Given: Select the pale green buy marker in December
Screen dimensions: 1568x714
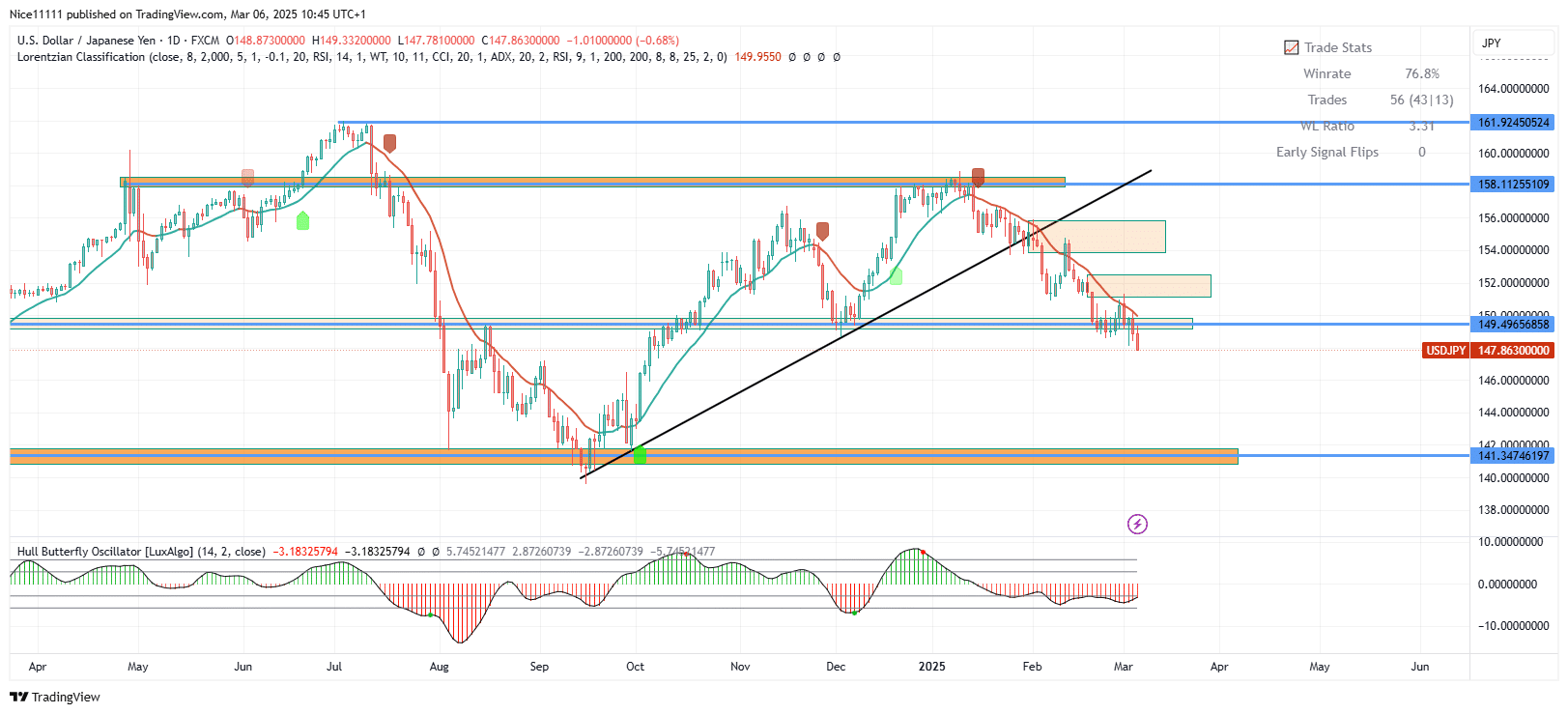Looking at the screenshot, I should coord(896,276).
